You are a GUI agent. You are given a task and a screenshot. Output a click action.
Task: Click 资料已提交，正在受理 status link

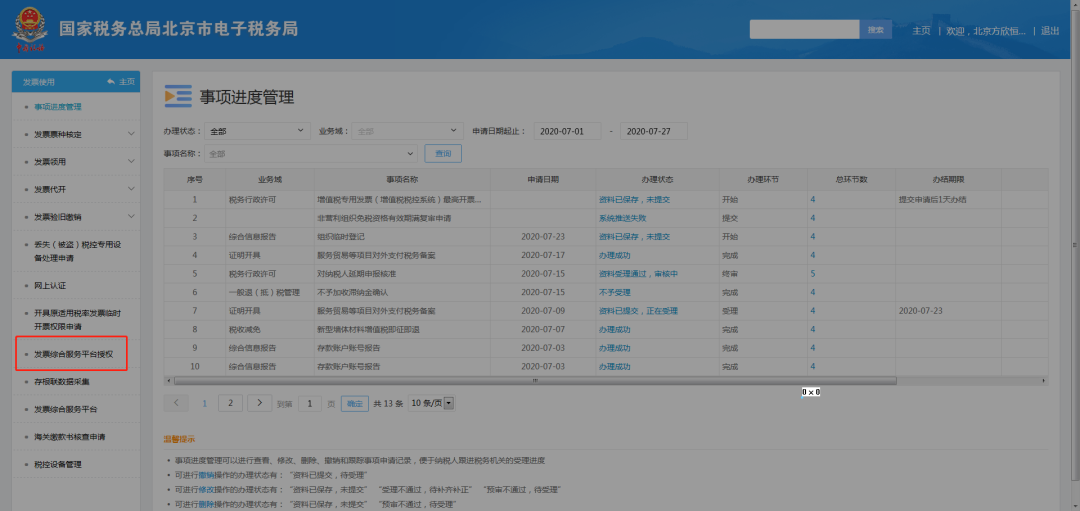(638, 311)
